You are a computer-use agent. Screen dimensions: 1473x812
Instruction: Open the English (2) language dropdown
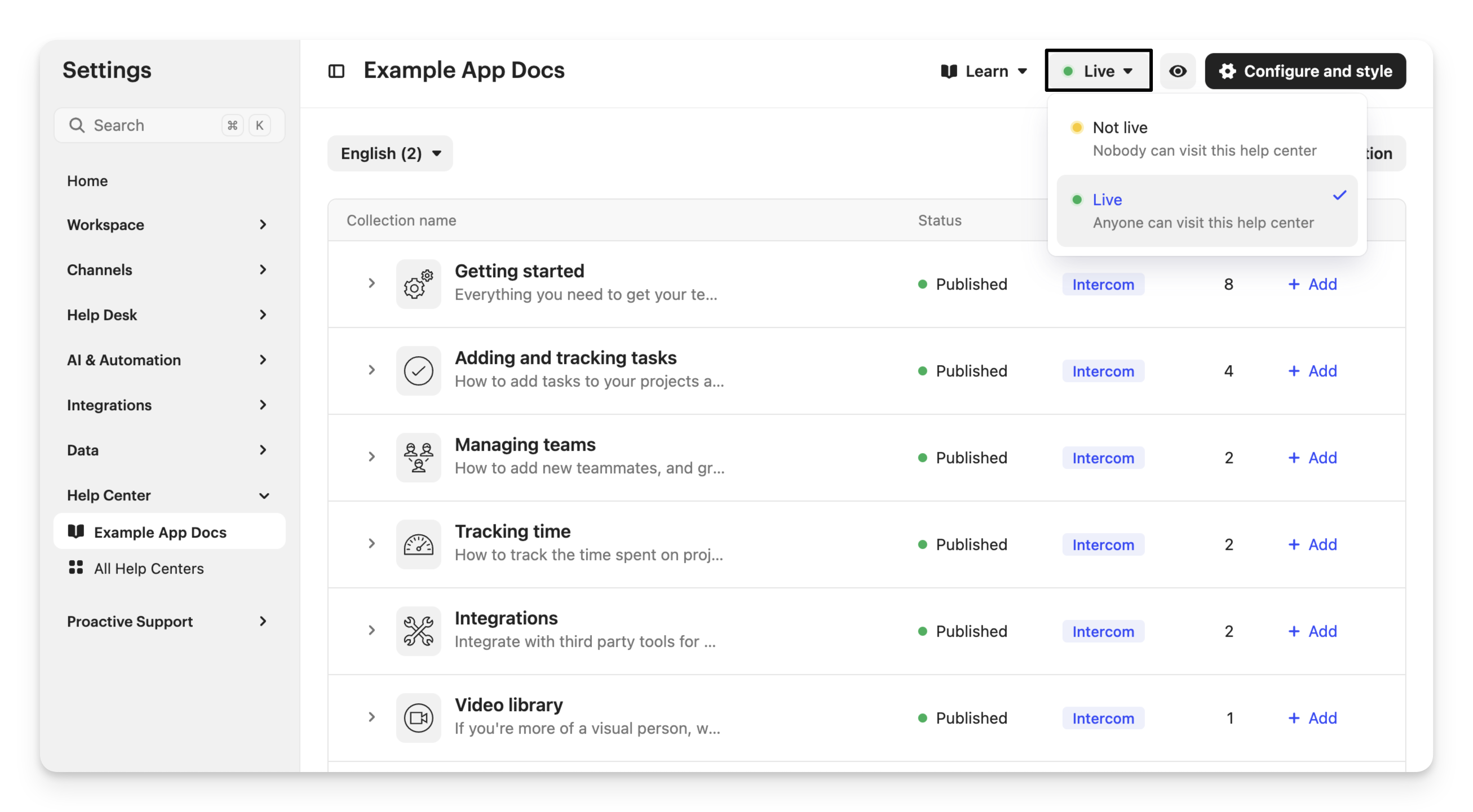390,154
